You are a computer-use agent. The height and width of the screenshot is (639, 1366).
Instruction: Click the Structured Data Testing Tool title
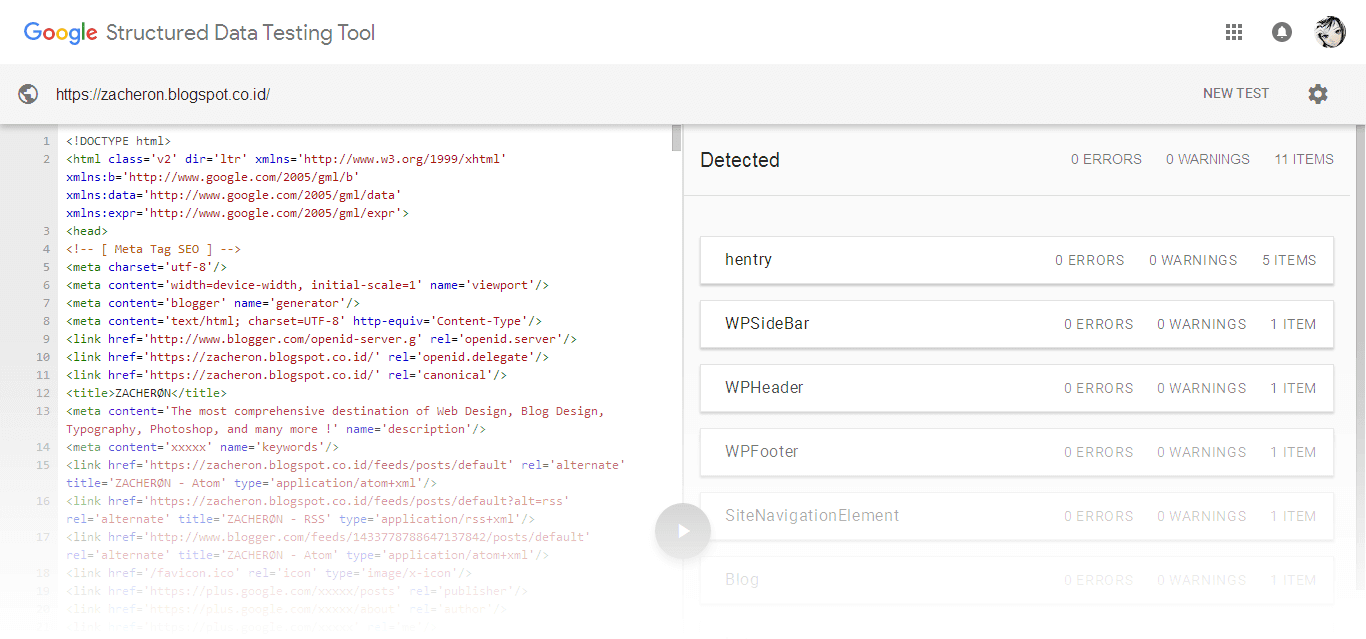coord(240,32)
